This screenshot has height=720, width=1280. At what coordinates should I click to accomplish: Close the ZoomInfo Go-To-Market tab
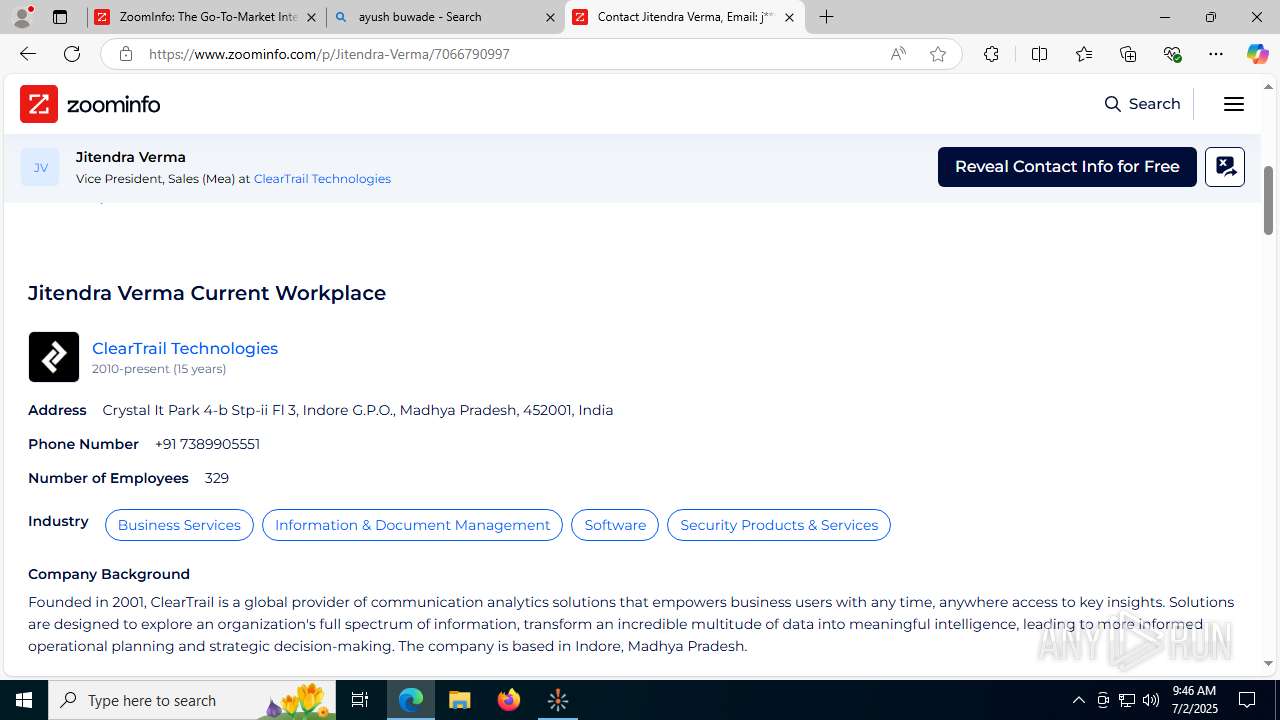(311, 17)
